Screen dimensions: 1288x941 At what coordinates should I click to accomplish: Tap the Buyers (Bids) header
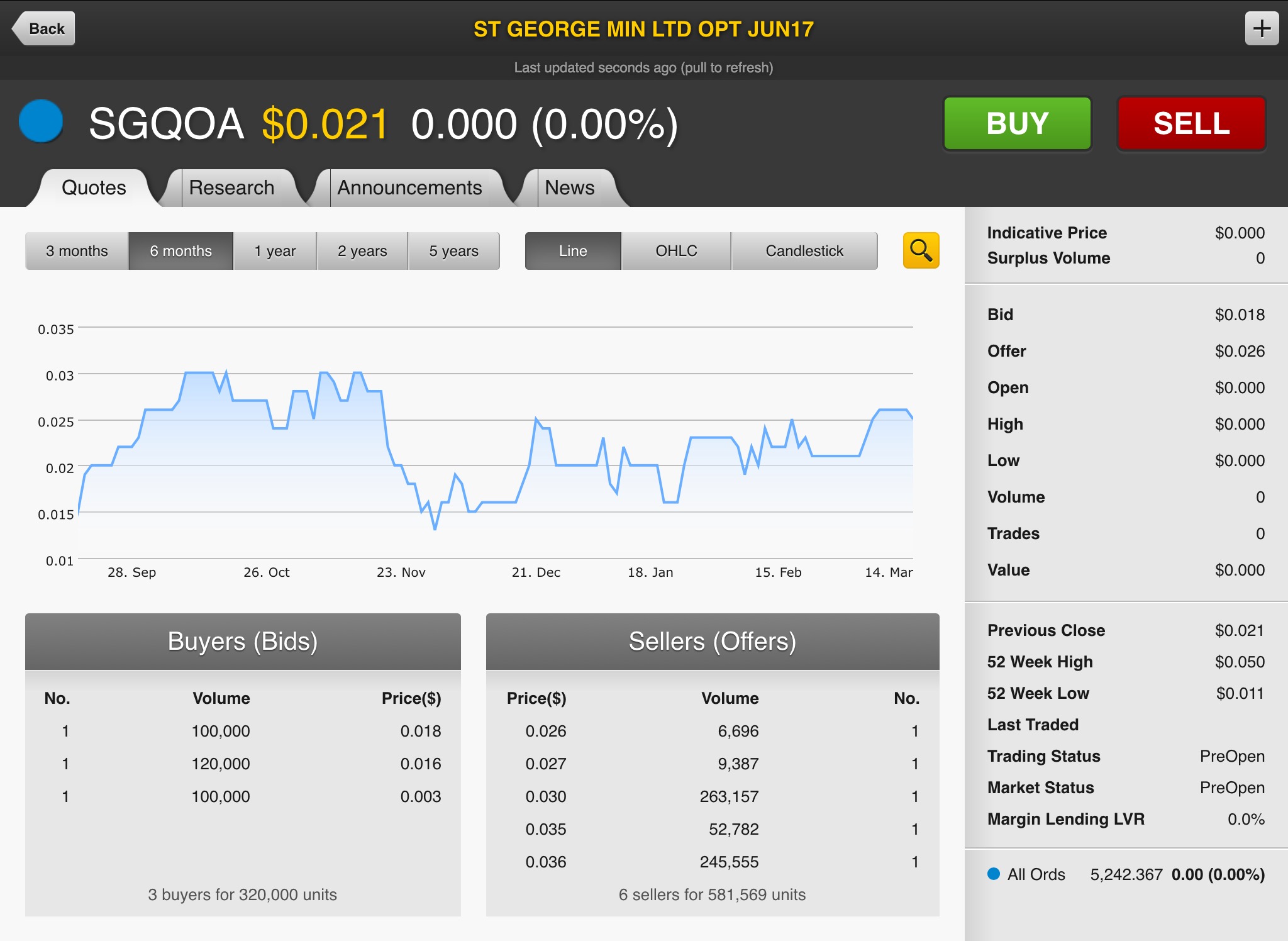tap(243, 642)
